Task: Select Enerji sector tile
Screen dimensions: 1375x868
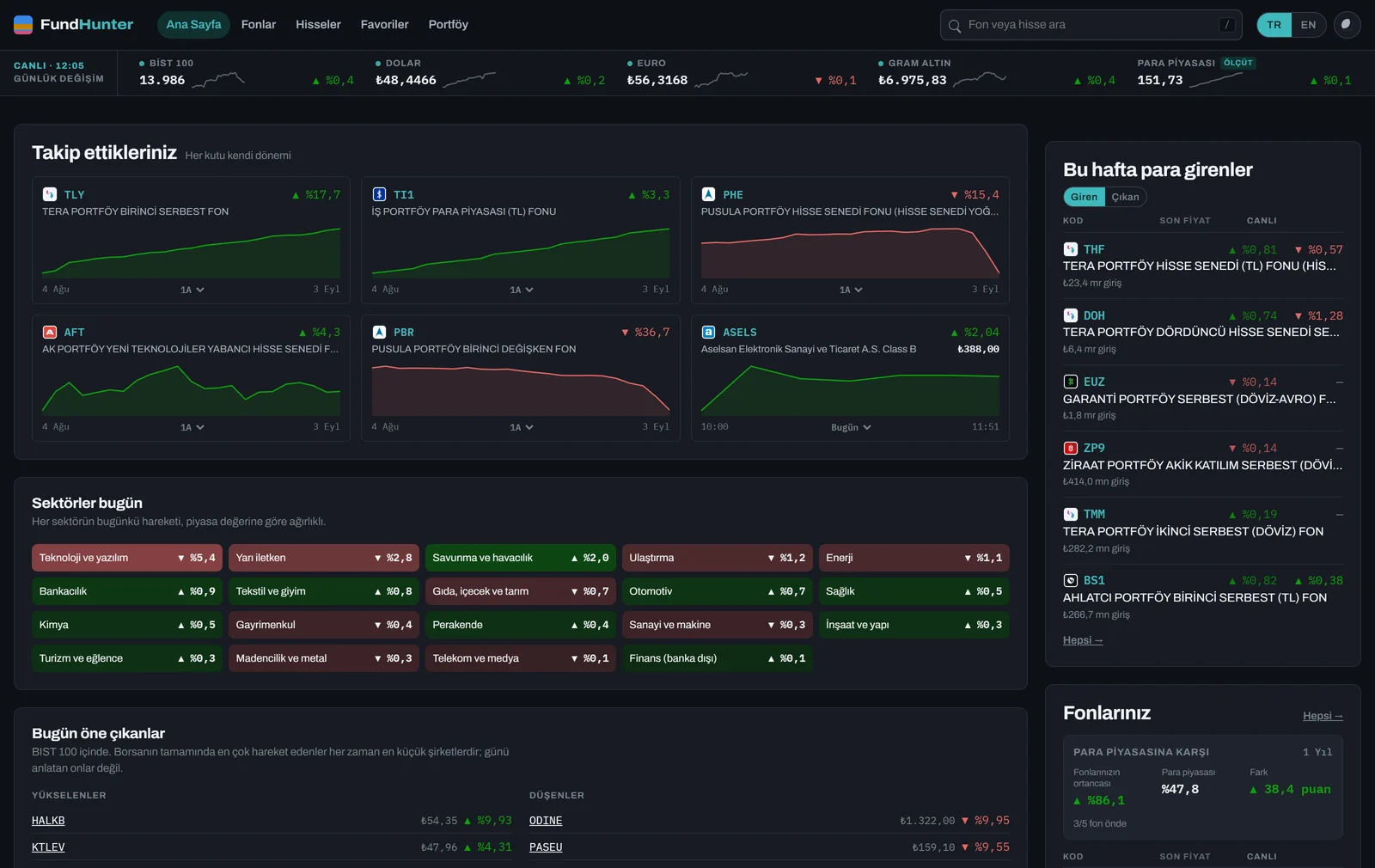Action: pyautogui.click(x=914, y=558)
